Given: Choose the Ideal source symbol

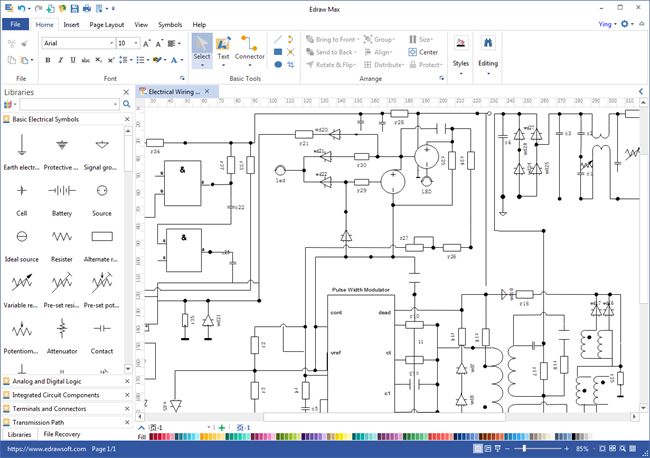Looking at the screenshot, I should (x=22, y=236).
